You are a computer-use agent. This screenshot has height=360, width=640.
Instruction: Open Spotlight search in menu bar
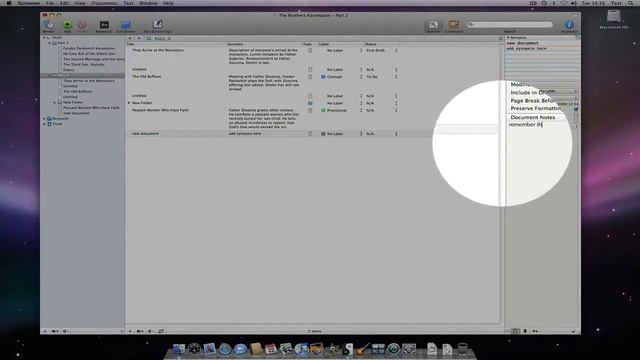pyautogui.click(x=631, y=3)
